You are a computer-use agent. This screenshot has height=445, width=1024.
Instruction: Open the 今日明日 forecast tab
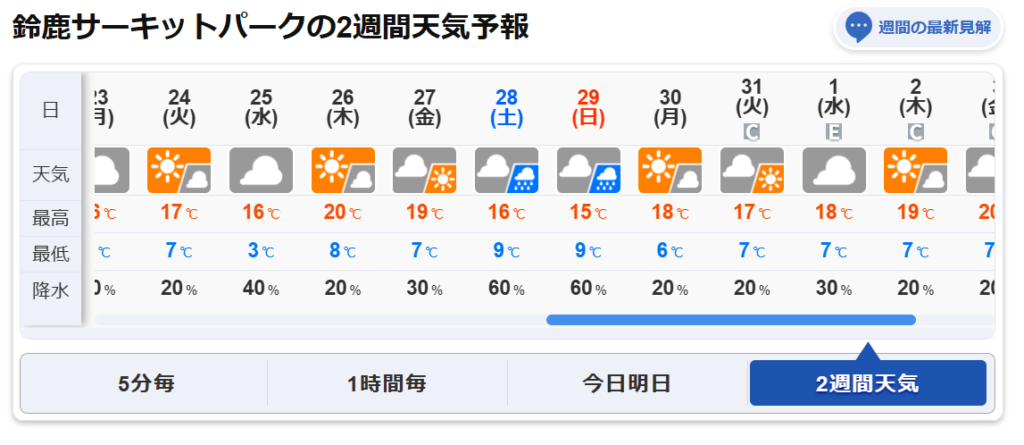click(x=627, y=383)
